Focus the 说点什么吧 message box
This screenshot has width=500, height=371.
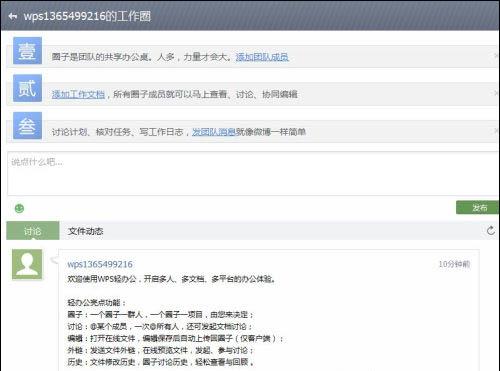pos(252,173)
